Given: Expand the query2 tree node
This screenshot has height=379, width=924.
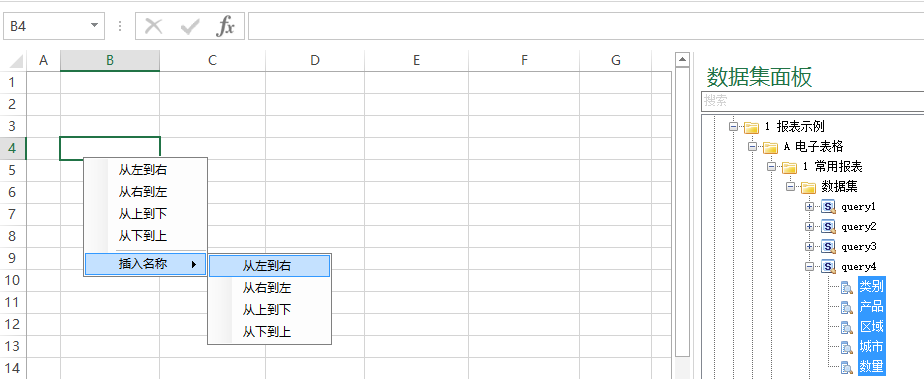Looking at the screenshot, I should [810, 226].
